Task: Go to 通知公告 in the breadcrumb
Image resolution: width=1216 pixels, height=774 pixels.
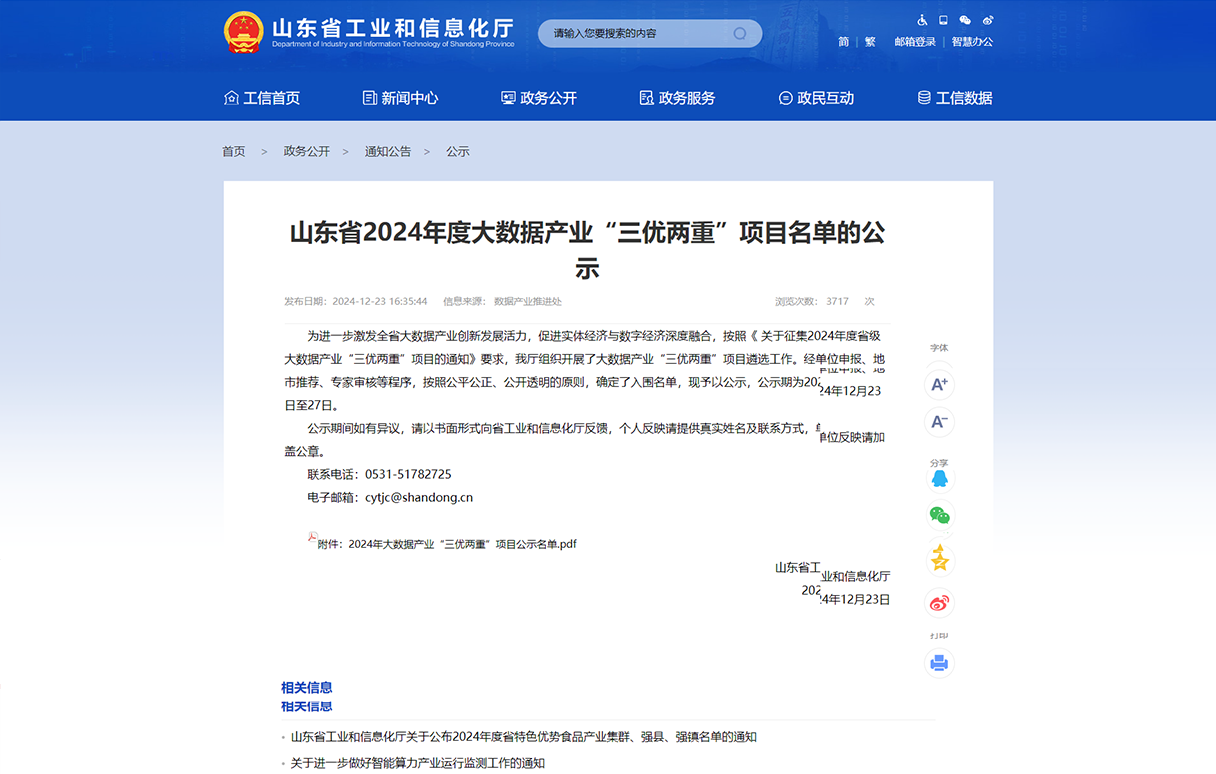Action: (387, 152)
